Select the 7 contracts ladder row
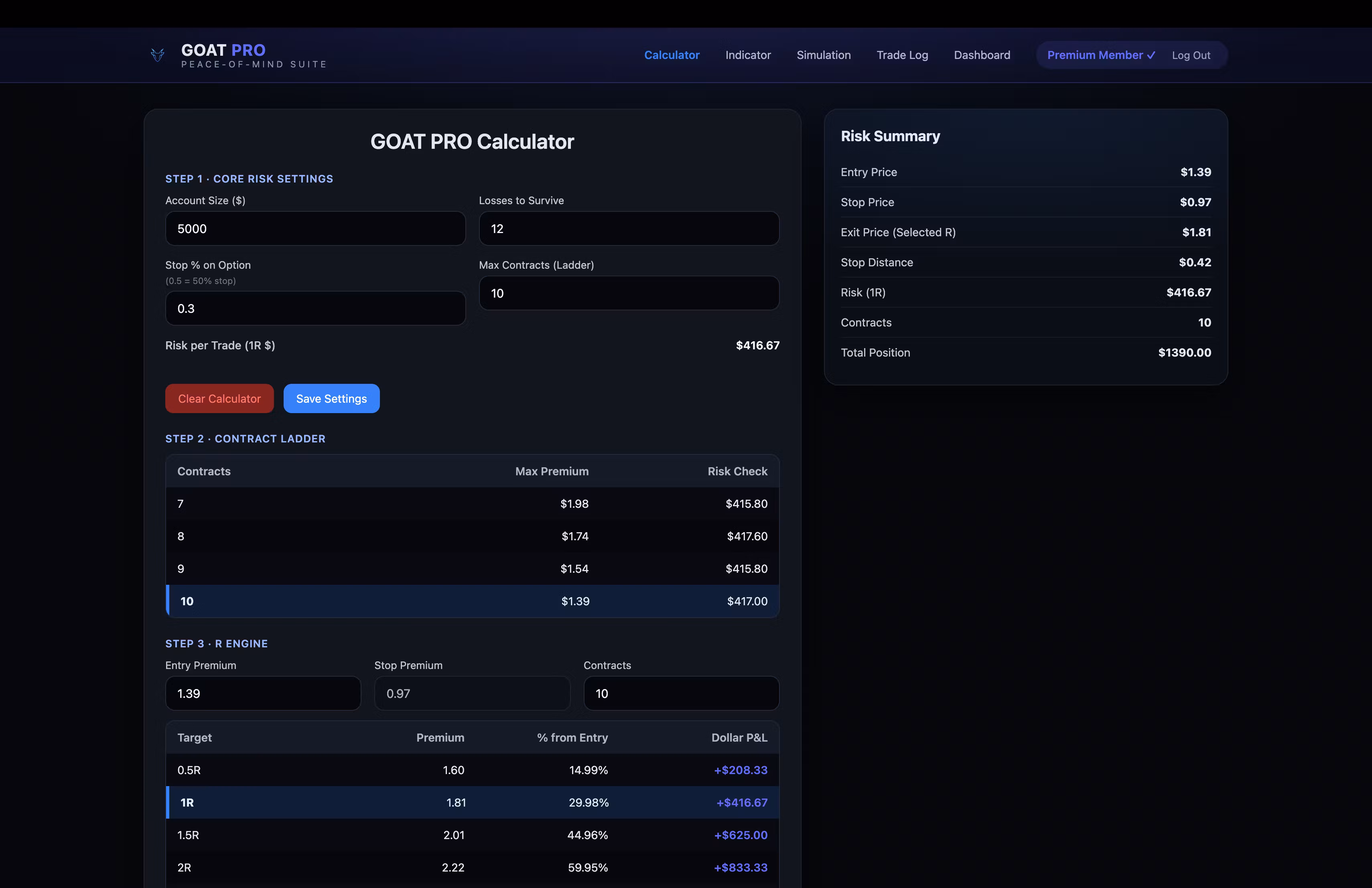The height and width of the screenshot is (888, 1372). coord(472,504)
